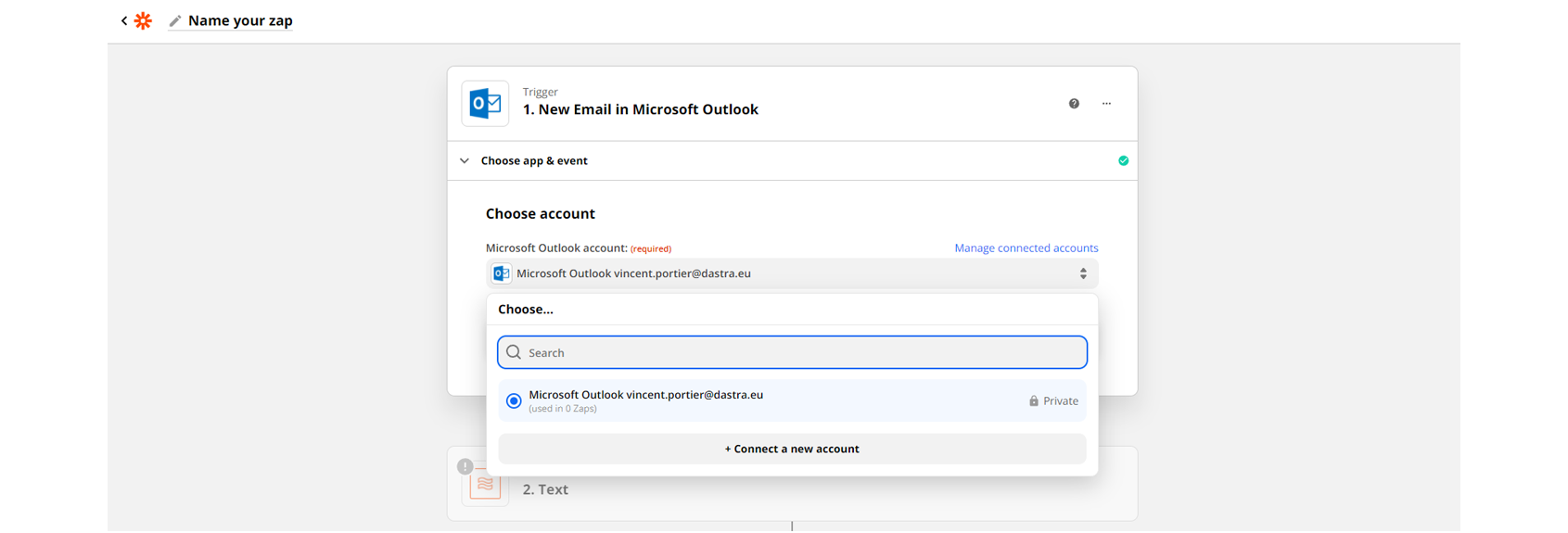
Task: Edit the "Name your zap" title
Action: [x=240, y=20]
